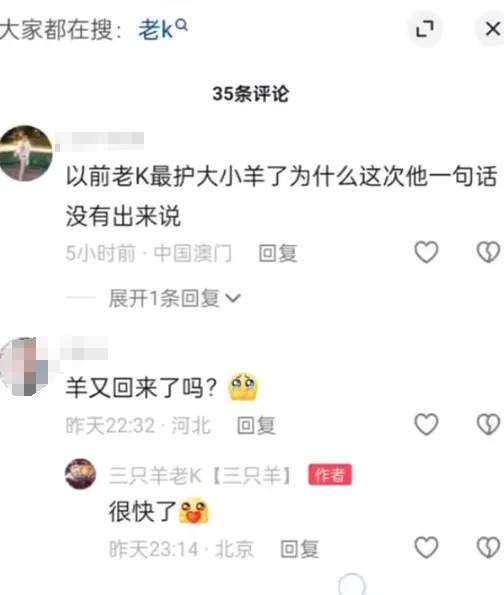This screenshot has width=504, height=595.
Task: Like the comment from 中国澳门
Action: [426, 252]
